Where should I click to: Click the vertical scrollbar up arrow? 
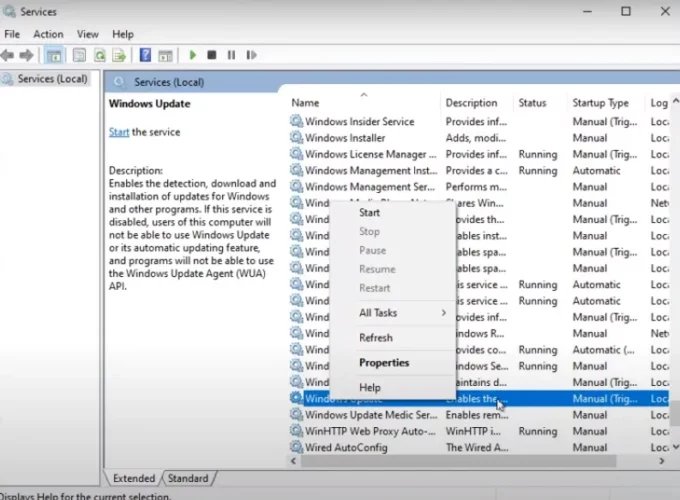675,101
